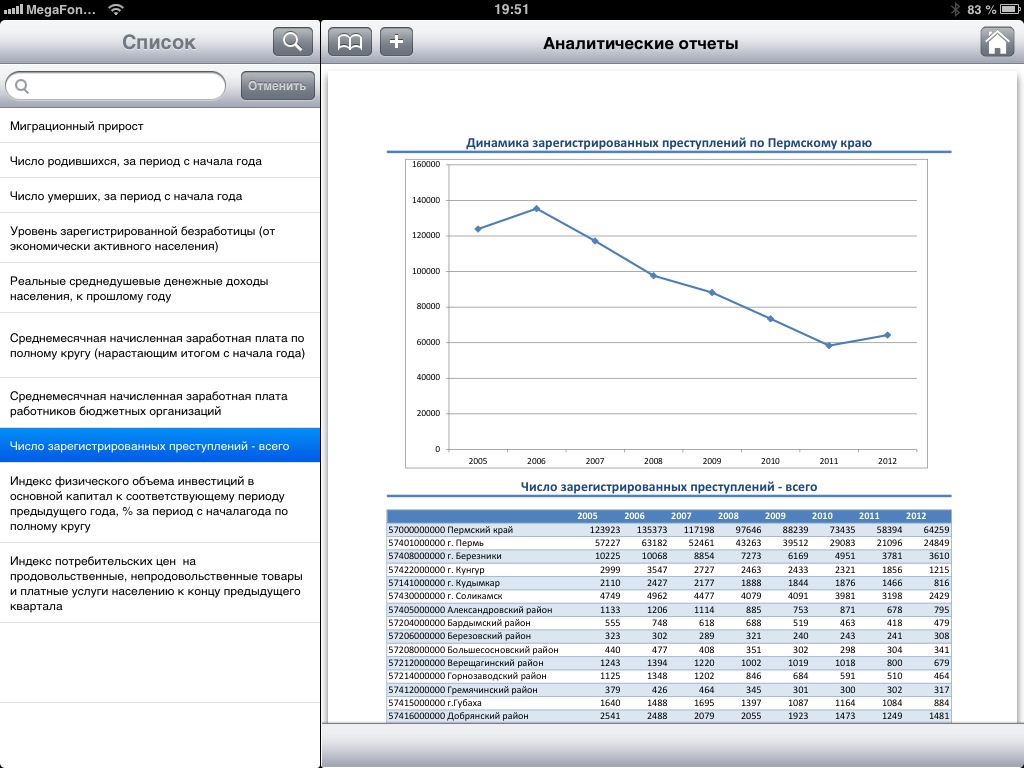
Task: Open the bookmarks book icon
Action: (350, 42)
